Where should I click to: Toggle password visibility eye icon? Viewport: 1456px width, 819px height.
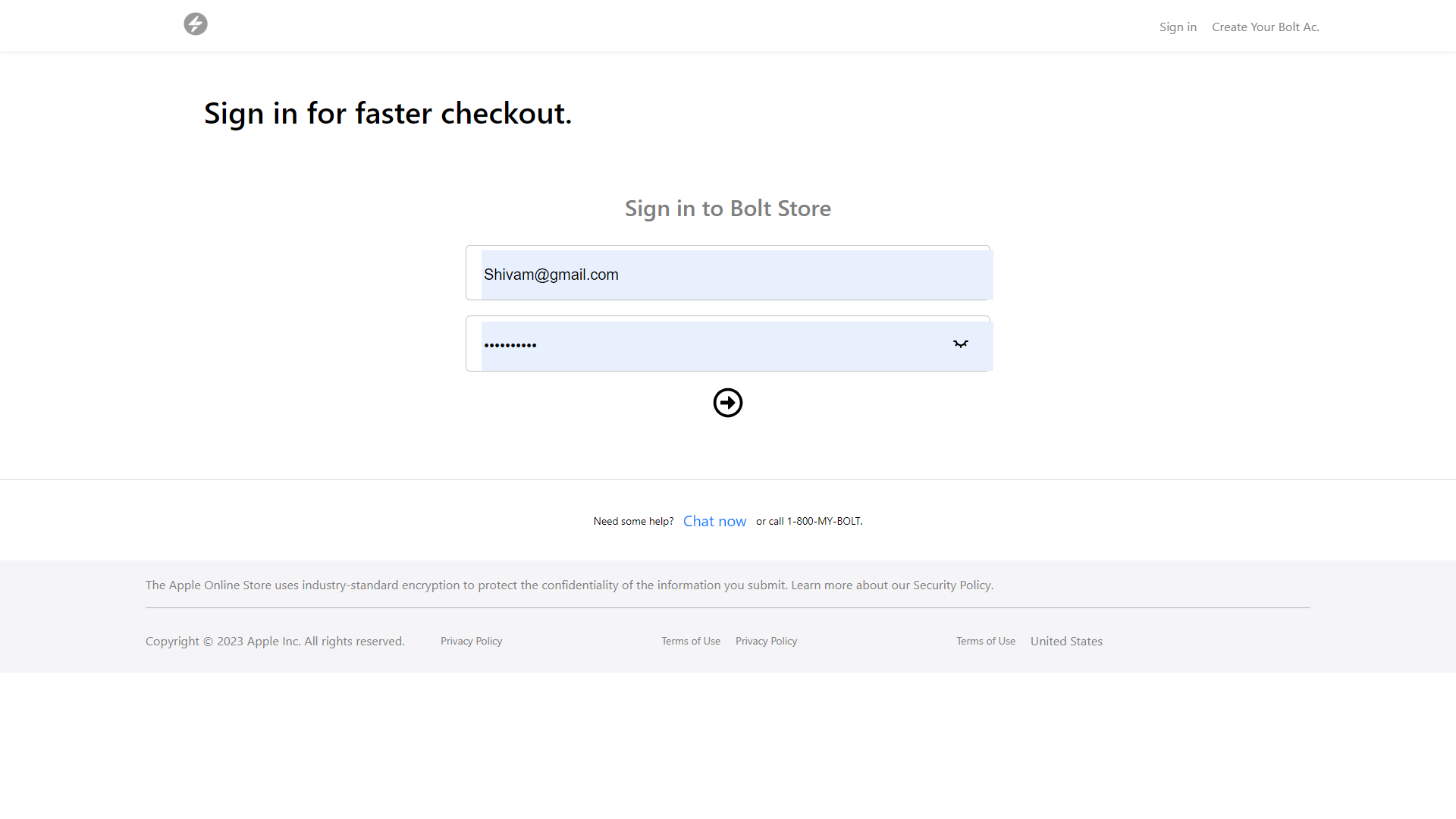tap(960, 344)
